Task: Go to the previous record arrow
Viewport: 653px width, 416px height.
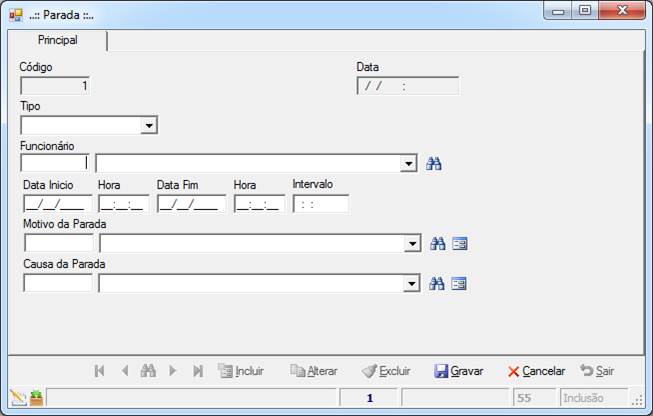Action: pos(125,371)
